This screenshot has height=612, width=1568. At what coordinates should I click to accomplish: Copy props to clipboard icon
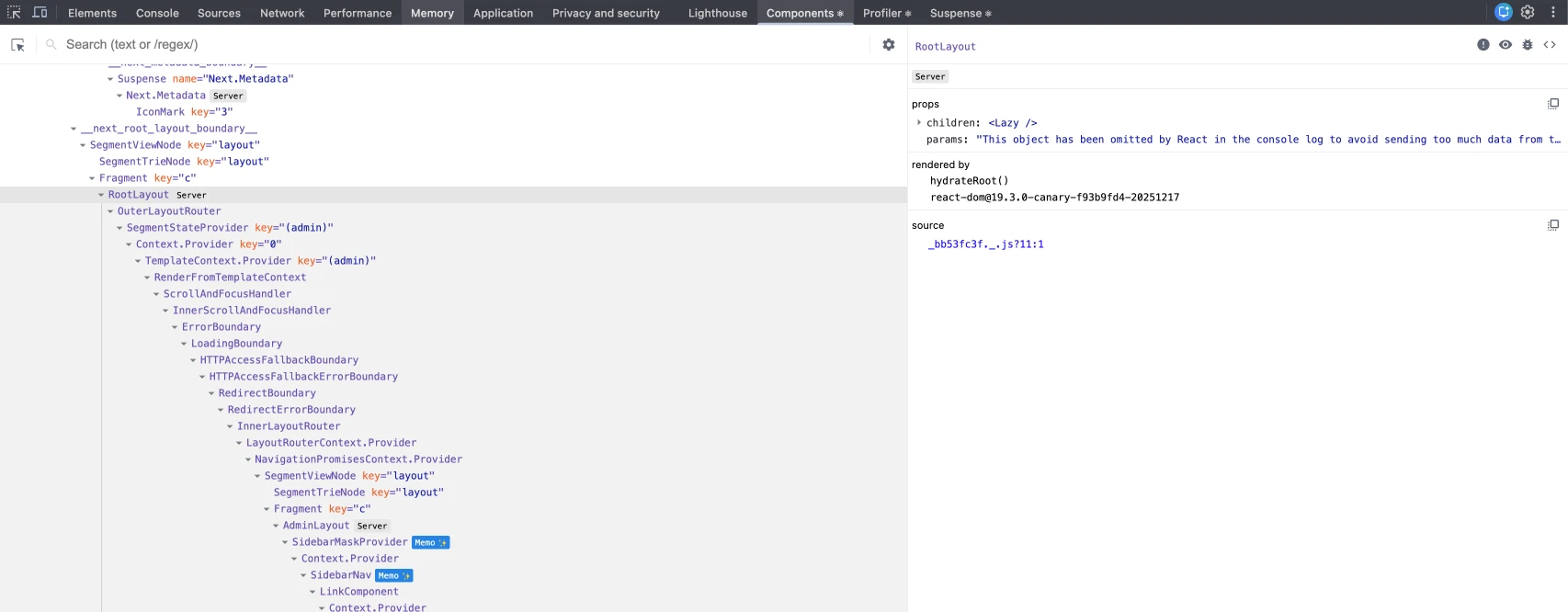[1552, 104]
